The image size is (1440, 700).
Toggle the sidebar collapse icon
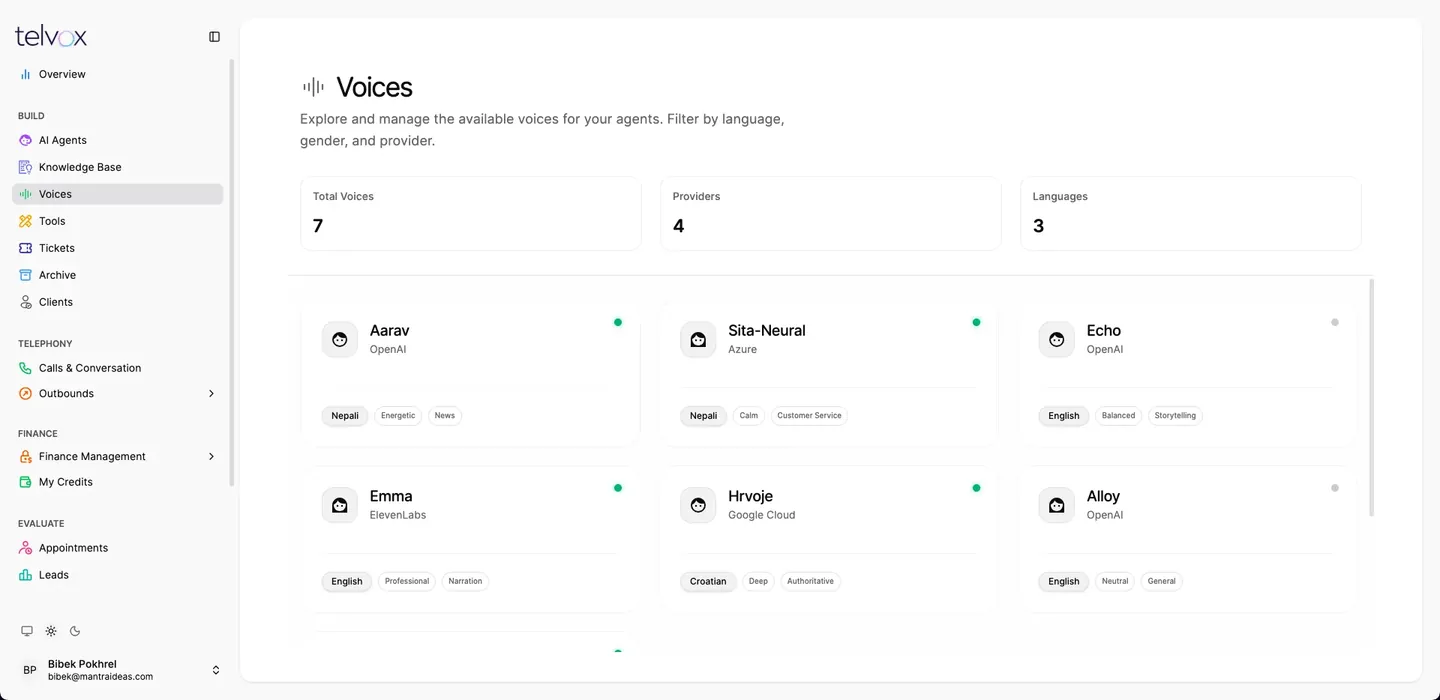[x=214, y=37]
